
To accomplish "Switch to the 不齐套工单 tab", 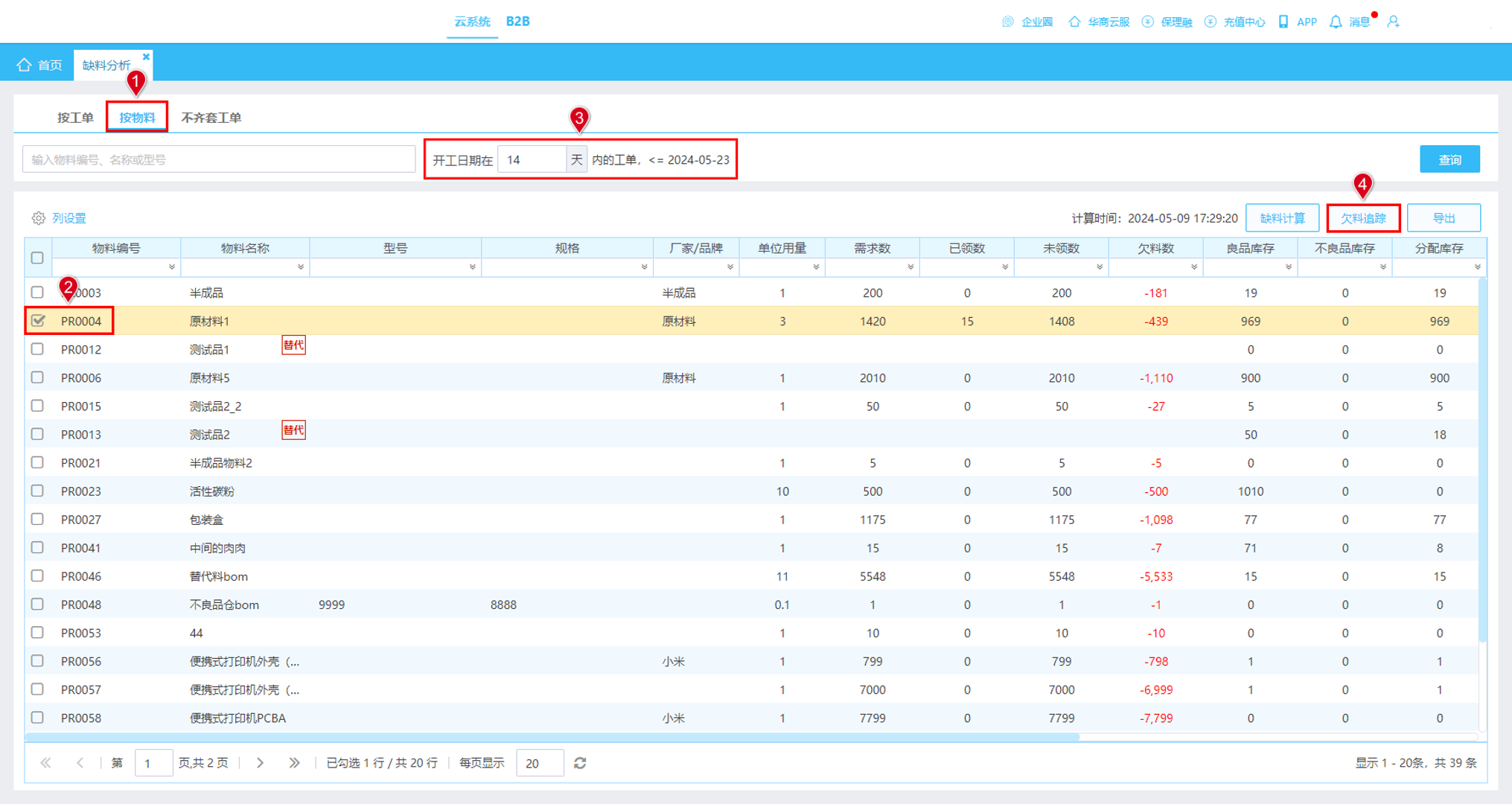I will [x=211, y=118].
